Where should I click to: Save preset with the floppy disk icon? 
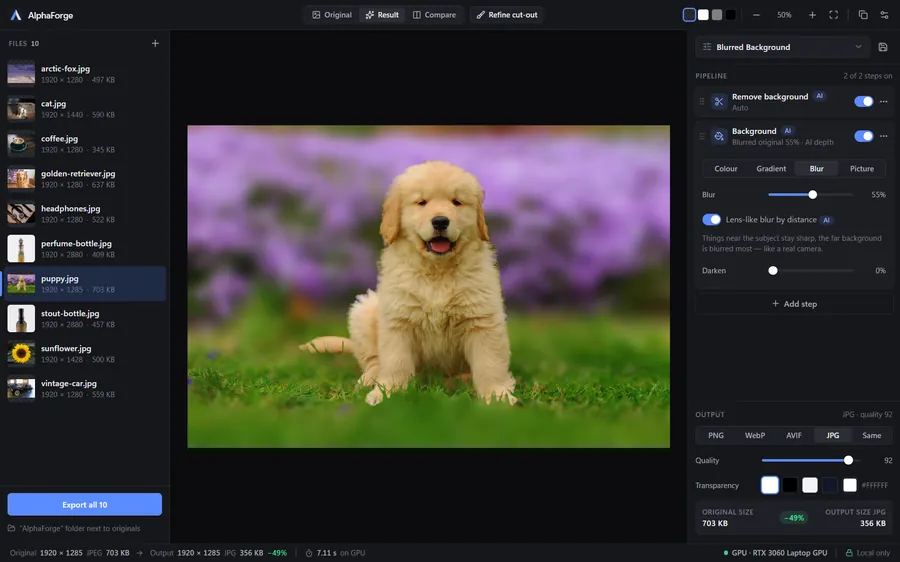pyautogui.click(x=883, y=47)
